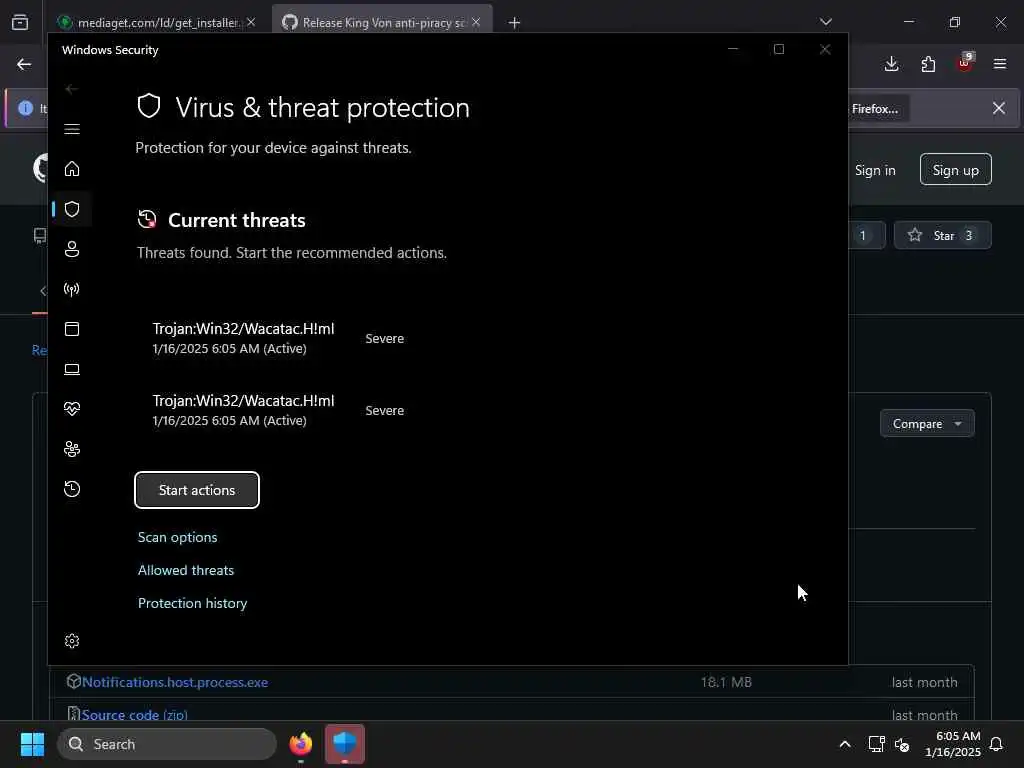Screen dimensions: 1024x768
Task: Go back in the Firefox browser
Action: click(24, 64)
